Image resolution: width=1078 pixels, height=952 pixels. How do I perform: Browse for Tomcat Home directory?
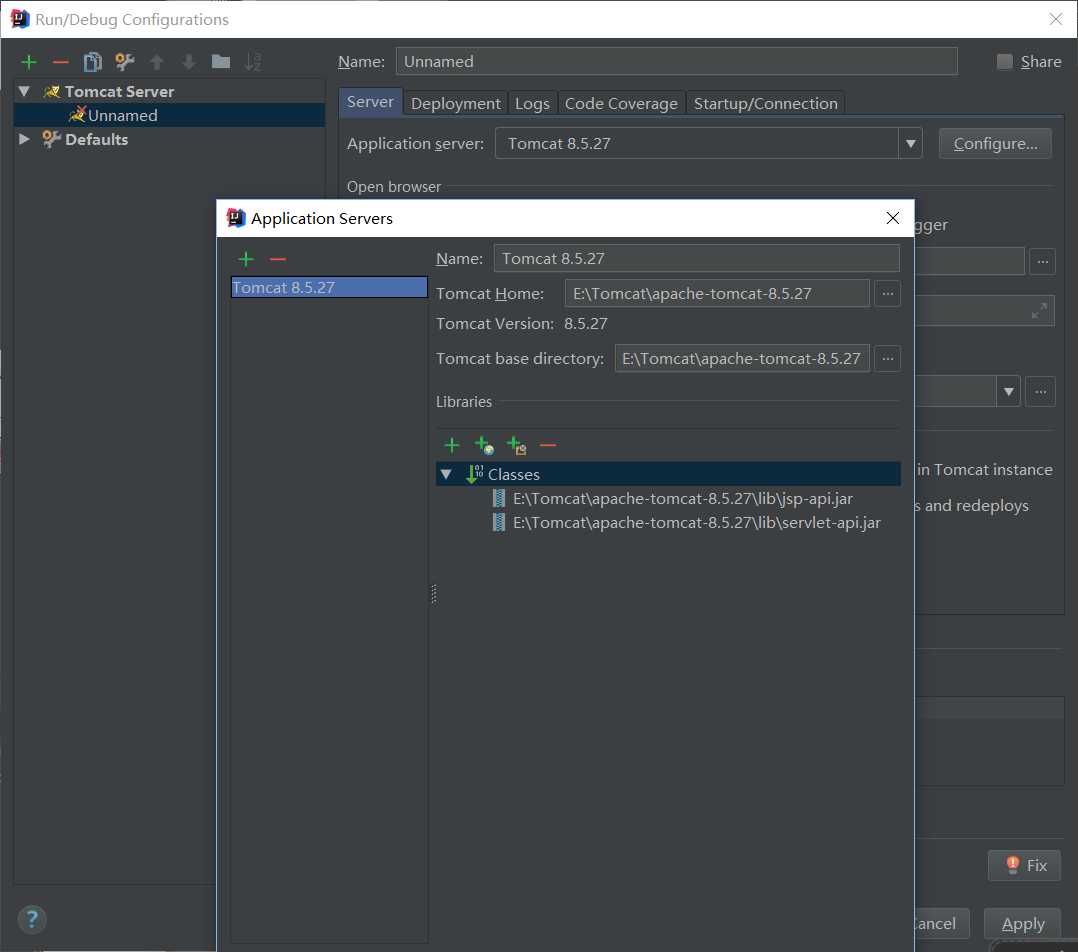pyautogui.click(x=888, y=294)
